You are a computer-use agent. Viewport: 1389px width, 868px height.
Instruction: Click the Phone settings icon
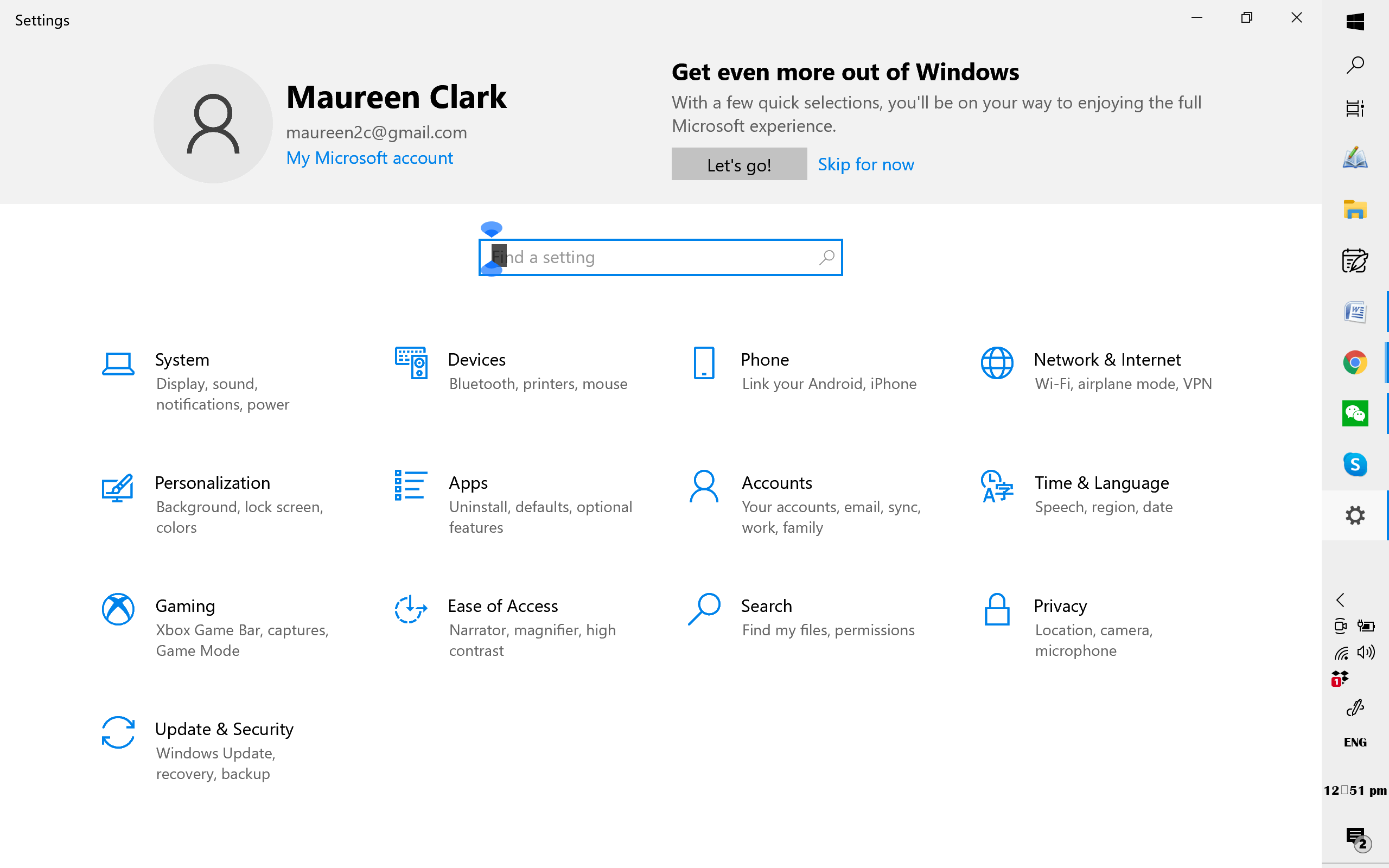(x=704, y=363)
